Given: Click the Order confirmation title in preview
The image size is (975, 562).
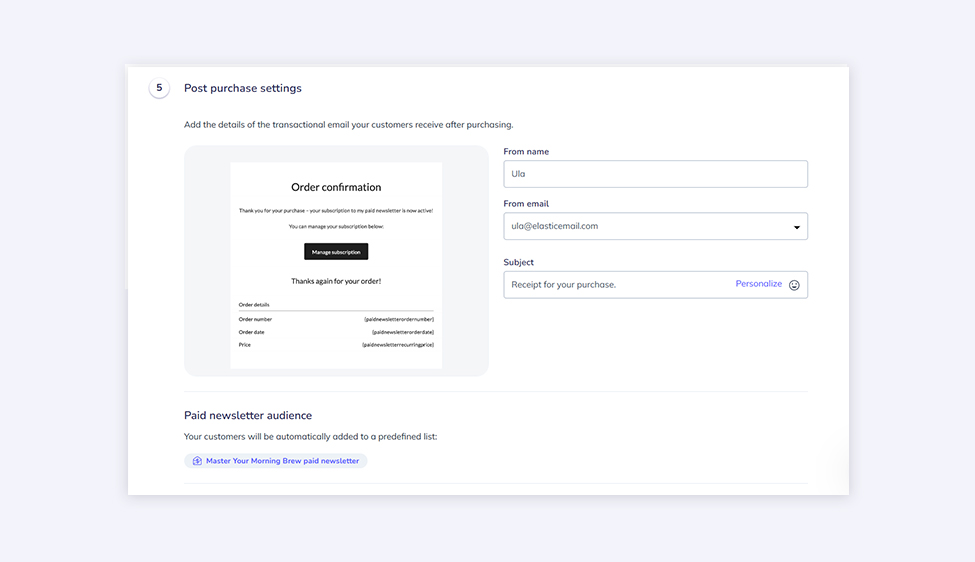Looking at the screenshot, I should (x=336, y=187).
